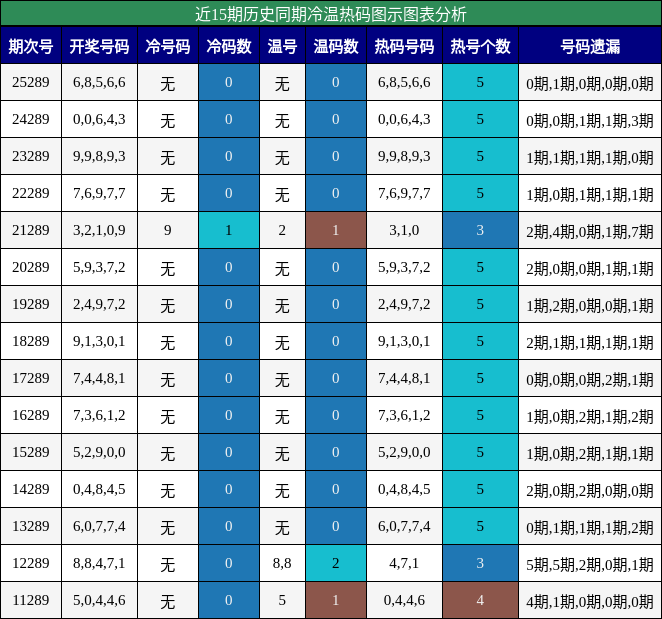Select the 温号 column header
662x619 pixels.
point(282,46)
